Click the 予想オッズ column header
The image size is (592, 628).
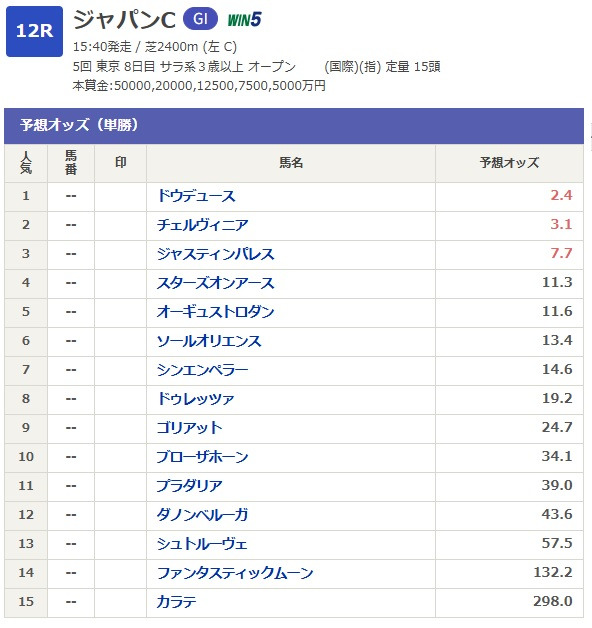coord(509,163)
